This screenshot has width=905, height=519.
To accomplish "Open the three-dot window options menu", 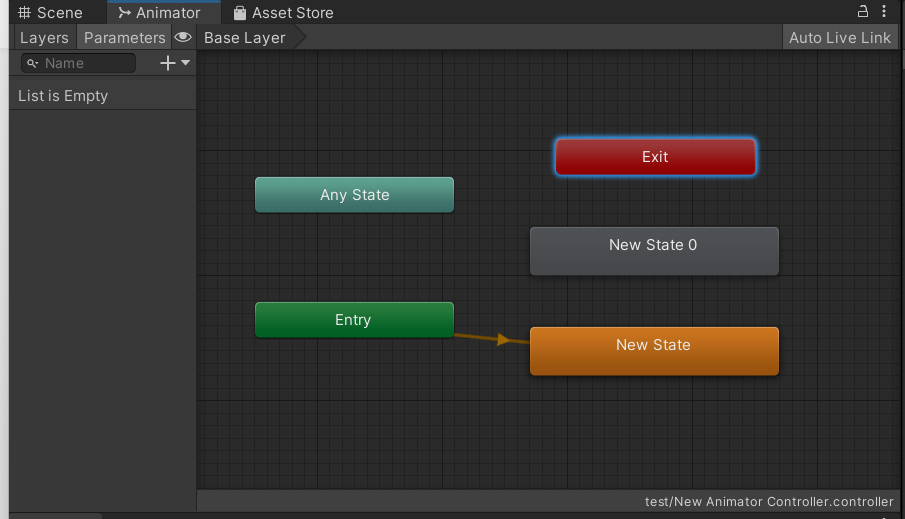I will [x=886, y=12].
